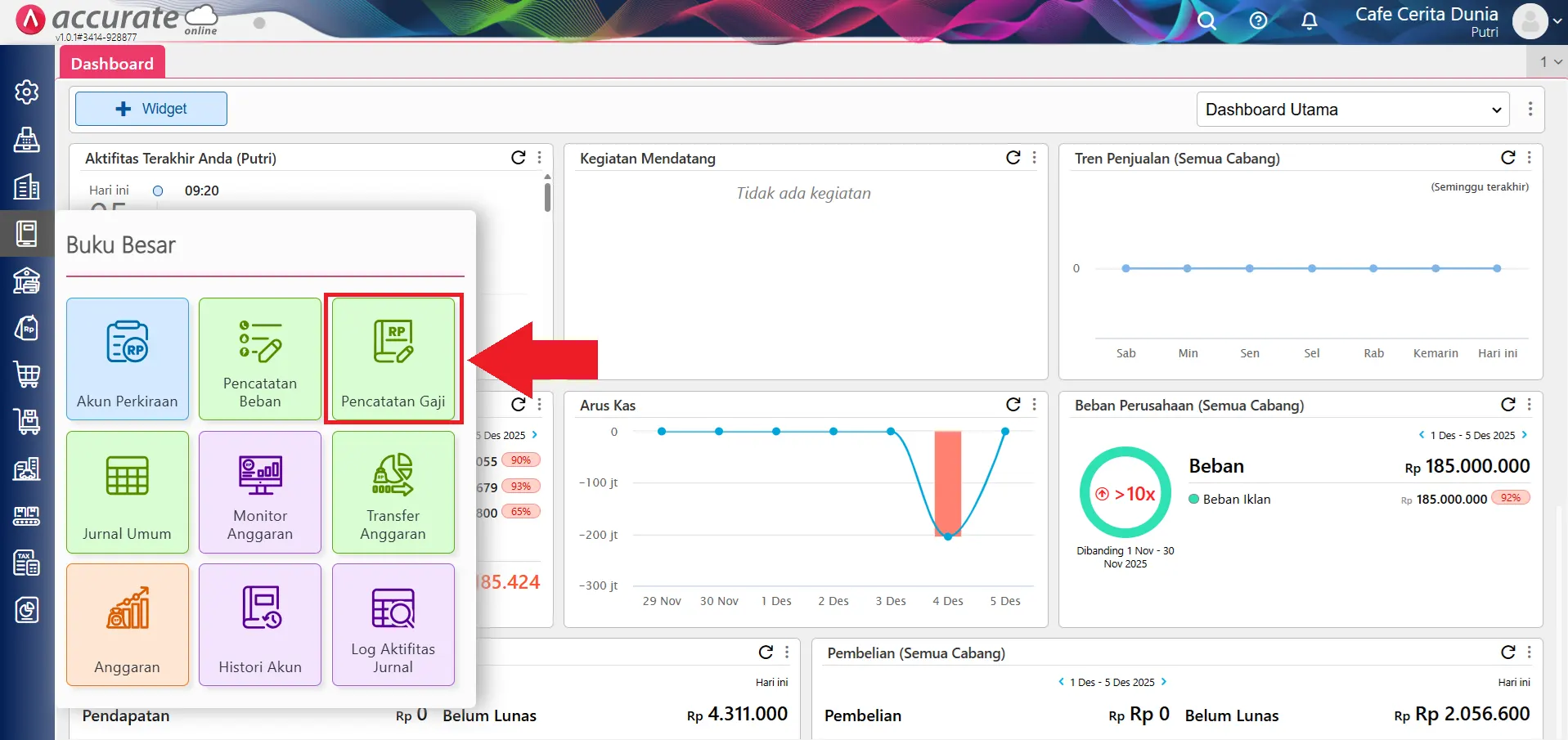Refresh the Arus Kas widget
Image resolution: width=1568 pixels, height=740 pixels.
tap(1013, 405)
